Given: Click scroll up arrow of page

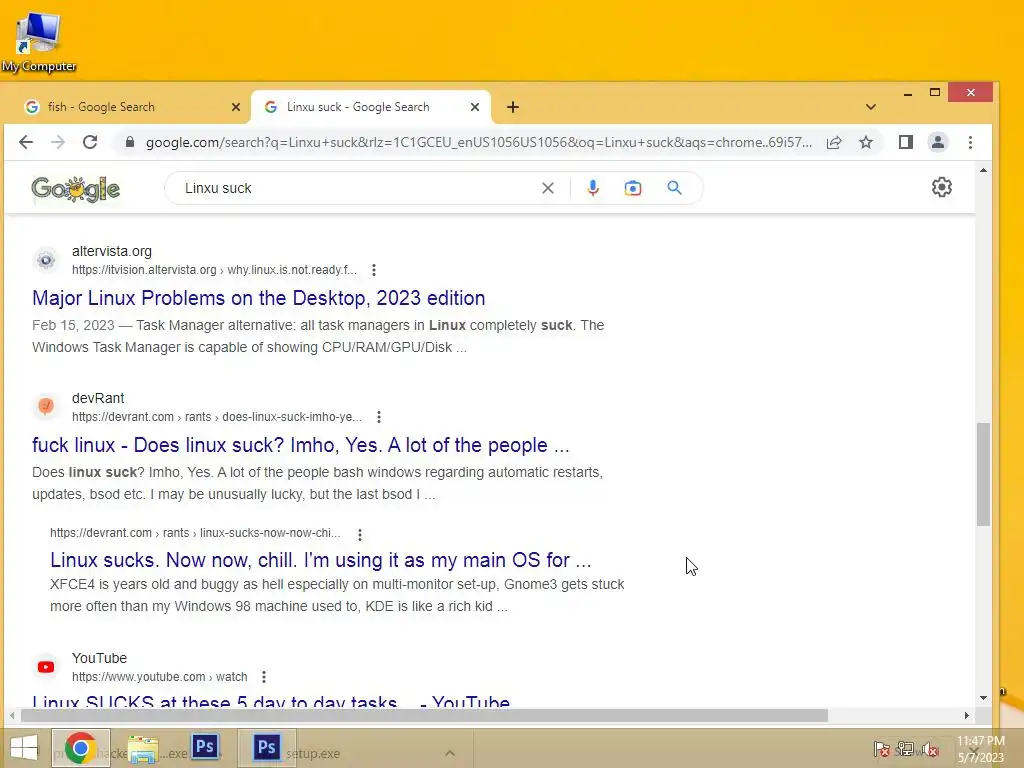Looking at the screenshot, I should coord(983,170).
